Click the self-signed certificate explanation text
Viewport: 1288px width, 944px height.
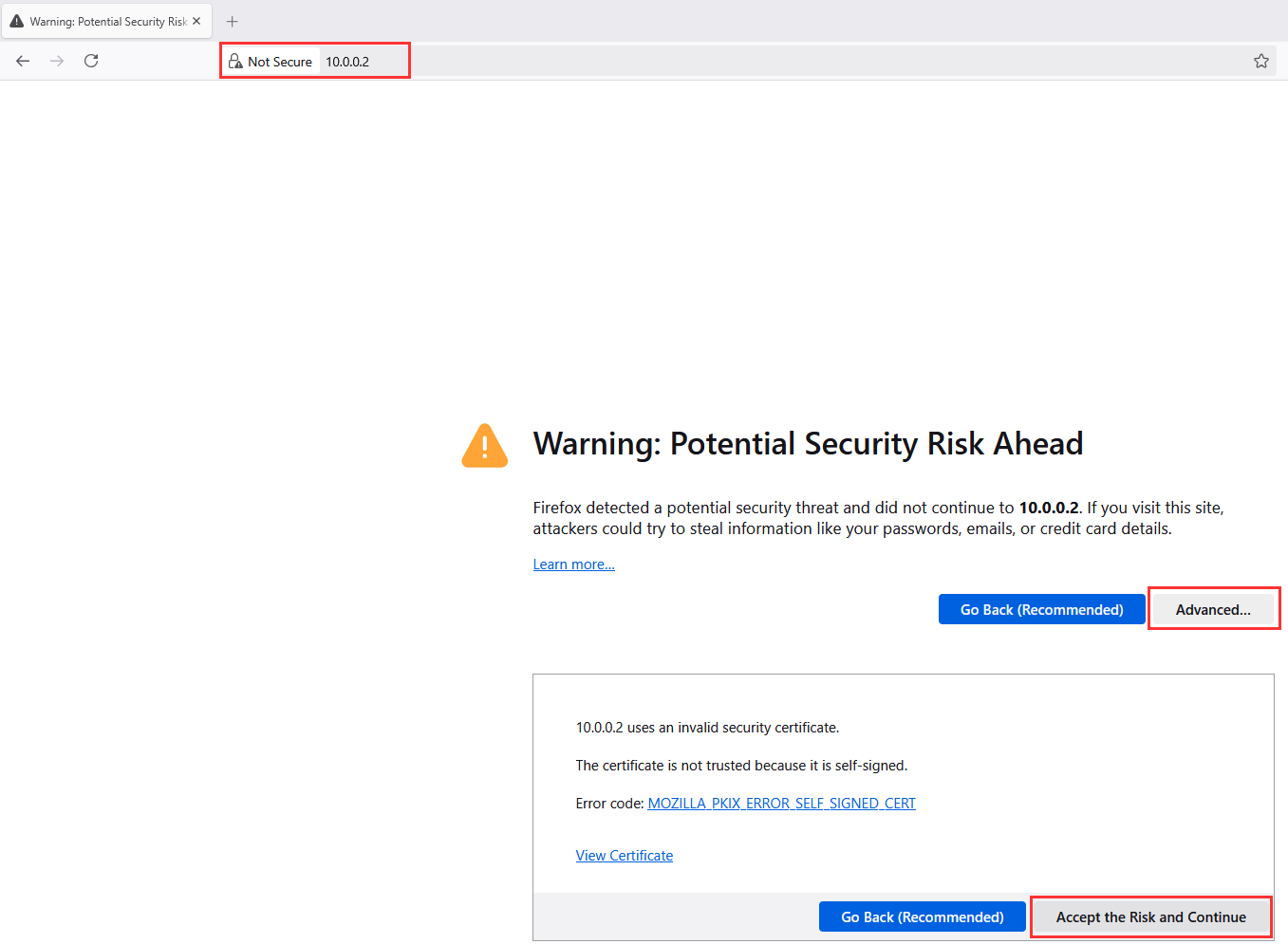coord(741,766)
